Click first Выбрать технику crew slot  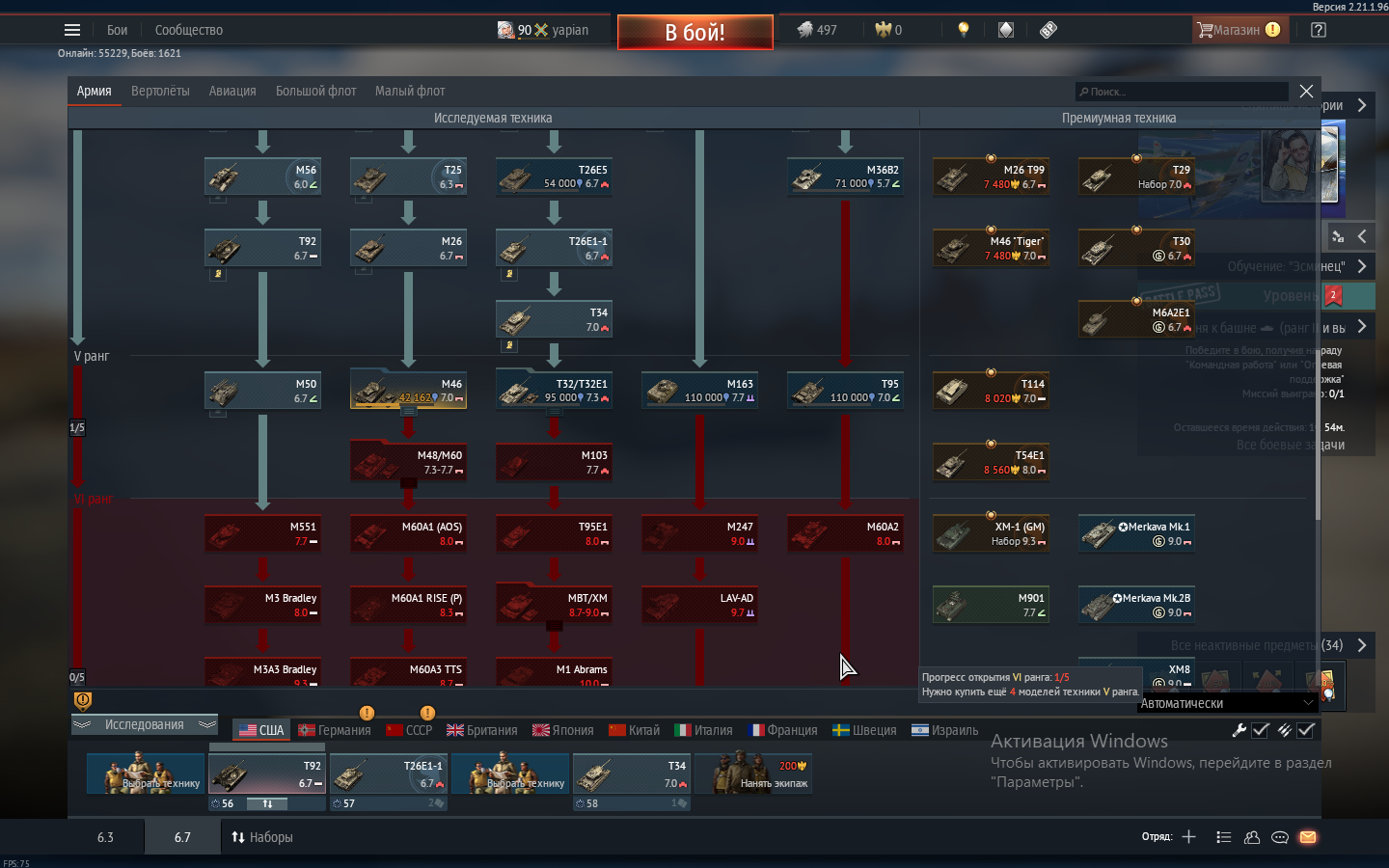coord(145,773)
